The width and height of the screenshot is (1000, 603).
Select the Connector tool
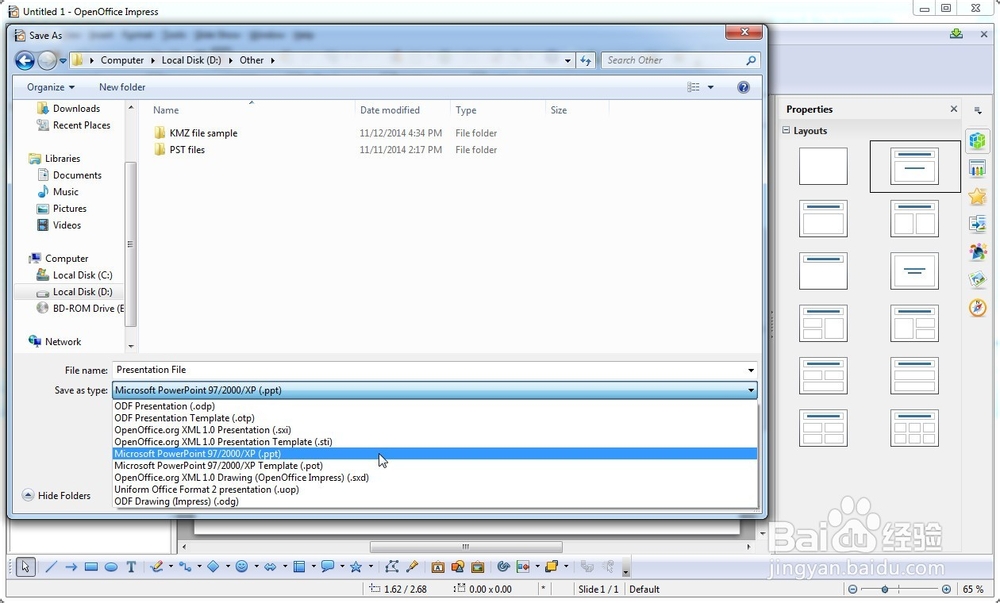click(x=185, y=567)
